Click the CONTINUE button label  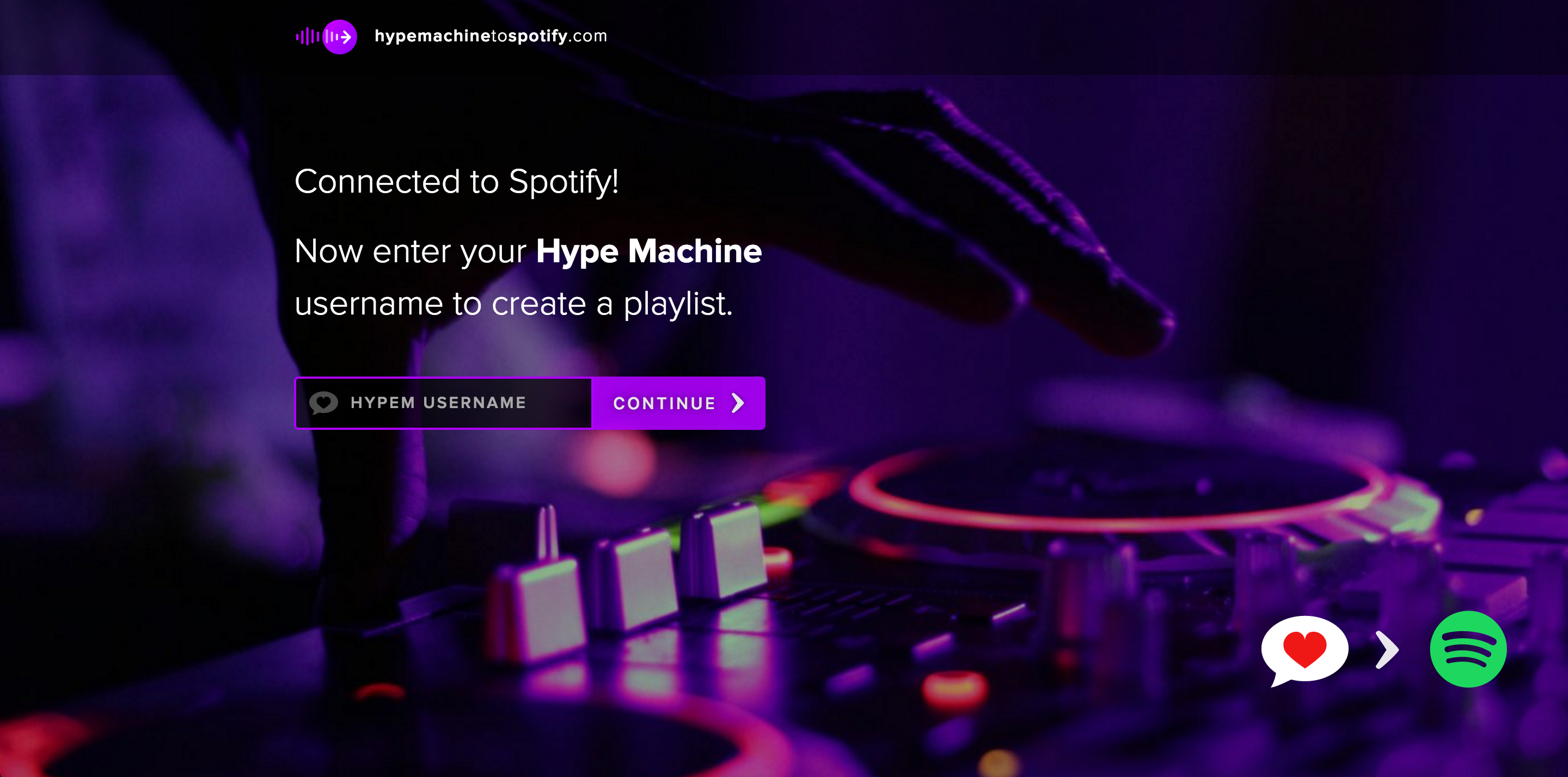tap(664, 403)
